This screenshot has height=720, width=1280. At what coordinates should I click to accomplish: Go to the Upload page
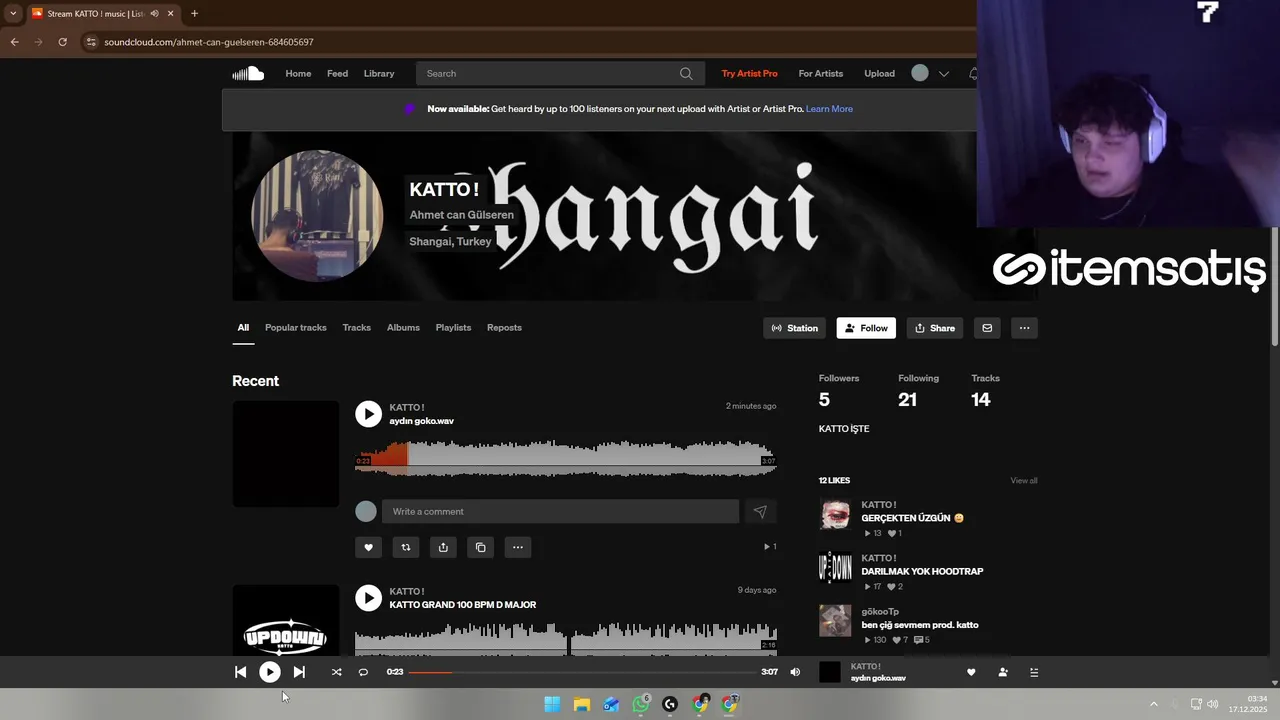[879, 73]
